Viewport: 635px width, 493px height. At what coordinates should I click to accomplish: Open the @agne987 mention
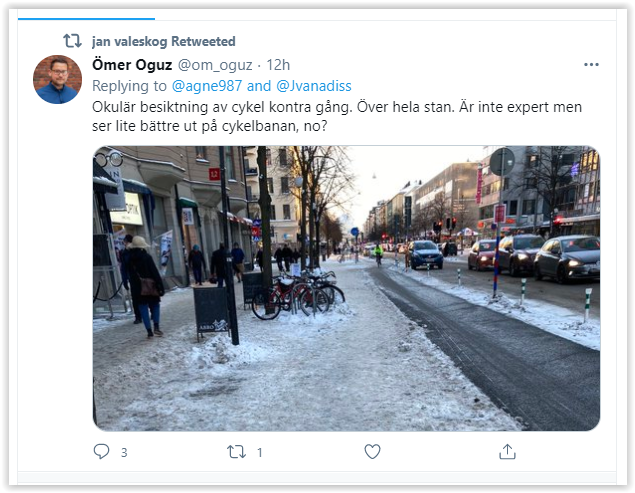[x=207, y=86]
